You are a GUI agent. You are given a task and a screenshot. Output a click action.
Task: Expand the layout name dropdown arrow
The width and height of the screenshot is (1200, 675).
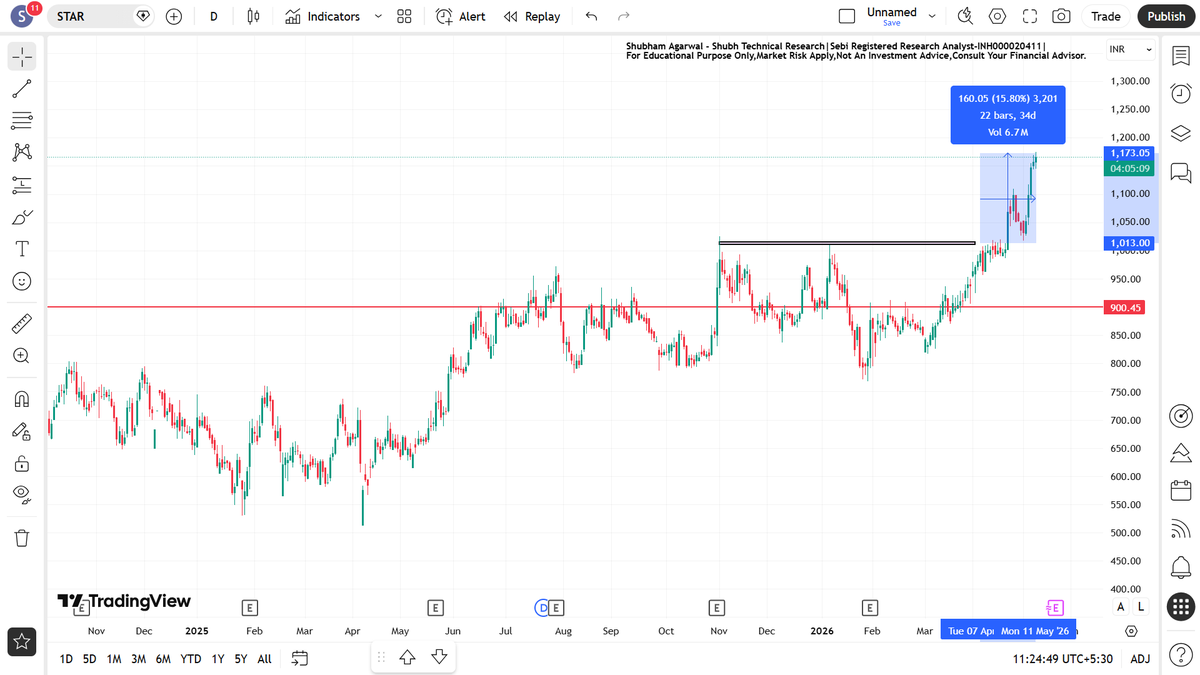tap(933, 16)
